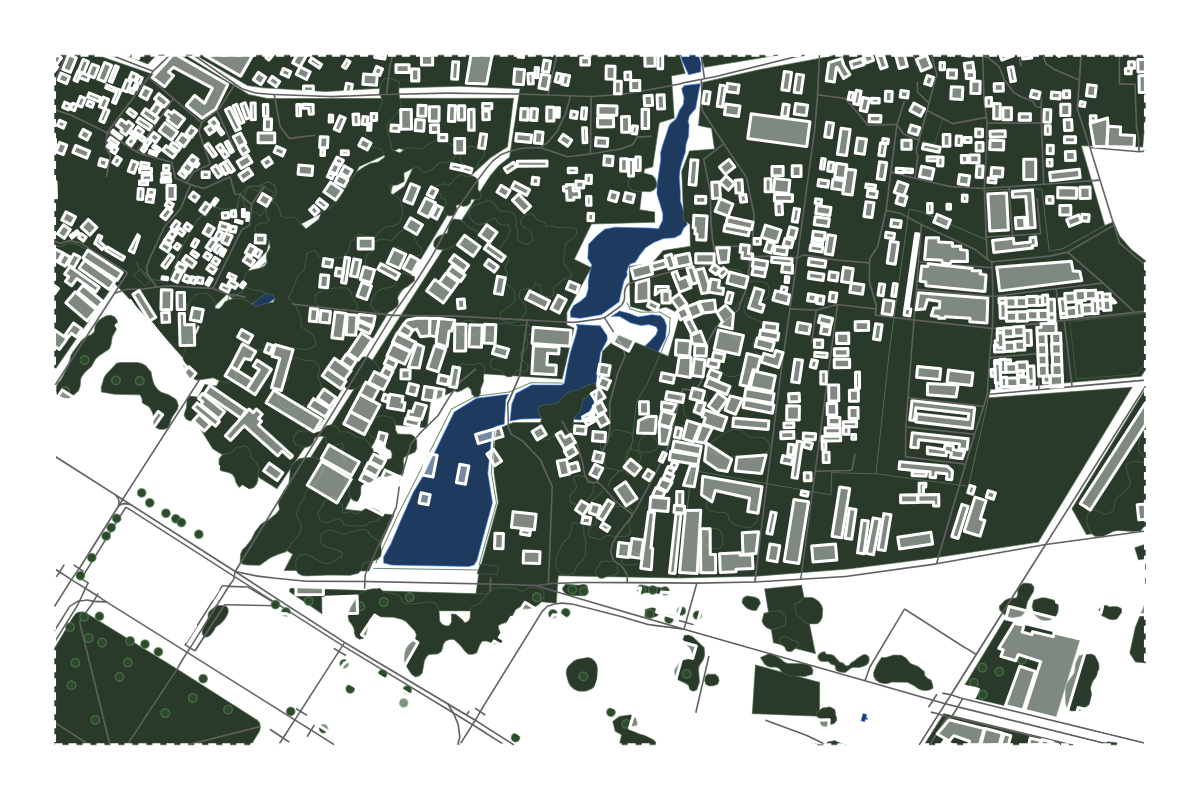This screenshot has width=1200, height=800.
Task: Click the tiny blue pond at far left
Action: tap(264, 299)
